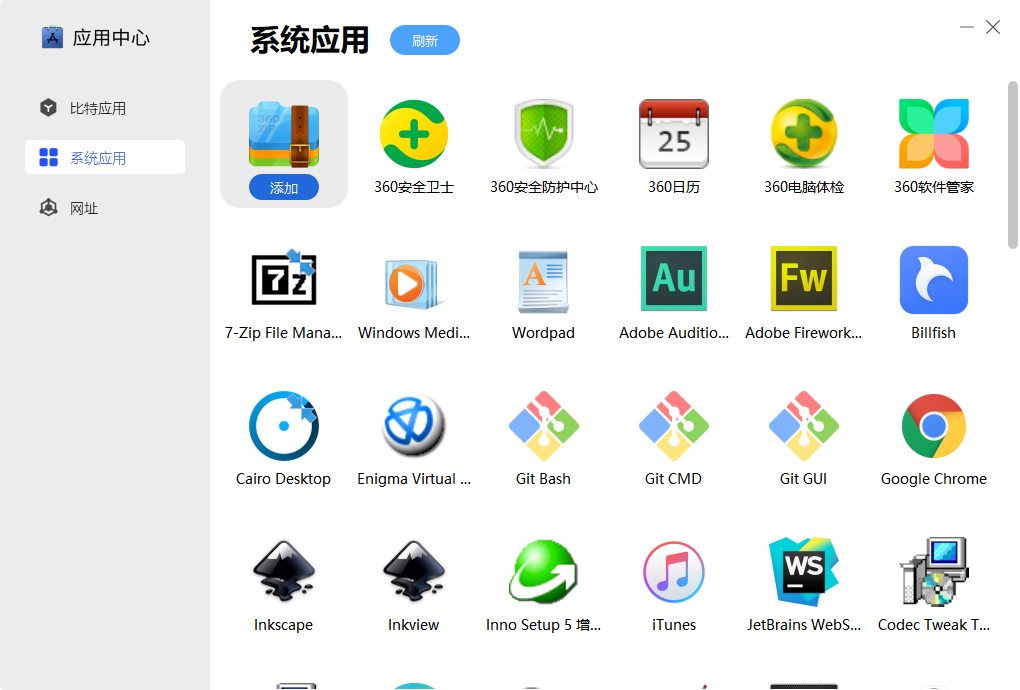Viewport: 1020px width, 690px height.
Task: Launch Adobe Fireworks
Action: [803, 279]
